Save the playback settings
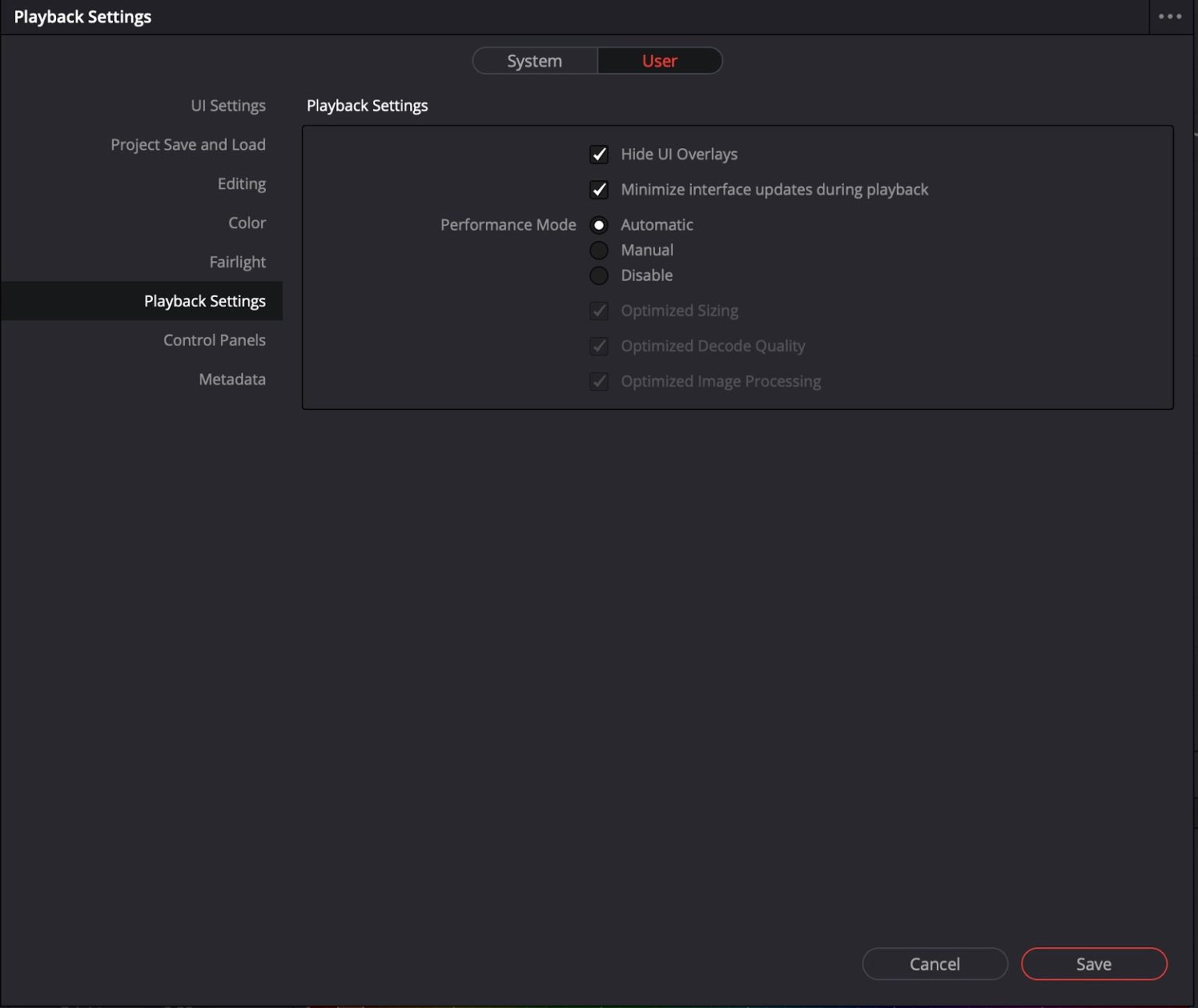 coord(1093,964)
